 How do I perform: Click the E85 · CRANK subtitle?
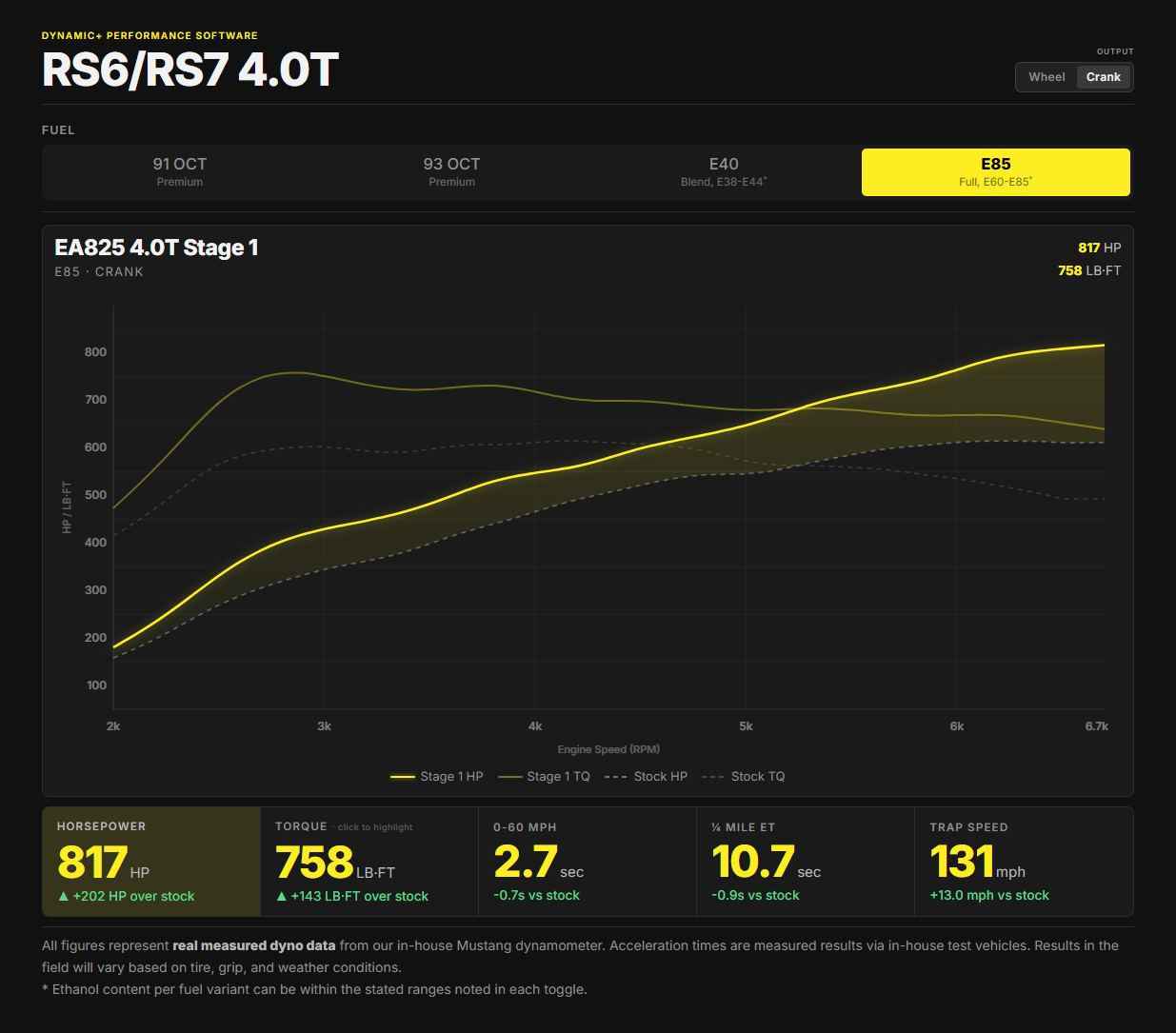[x=99, y=271]
